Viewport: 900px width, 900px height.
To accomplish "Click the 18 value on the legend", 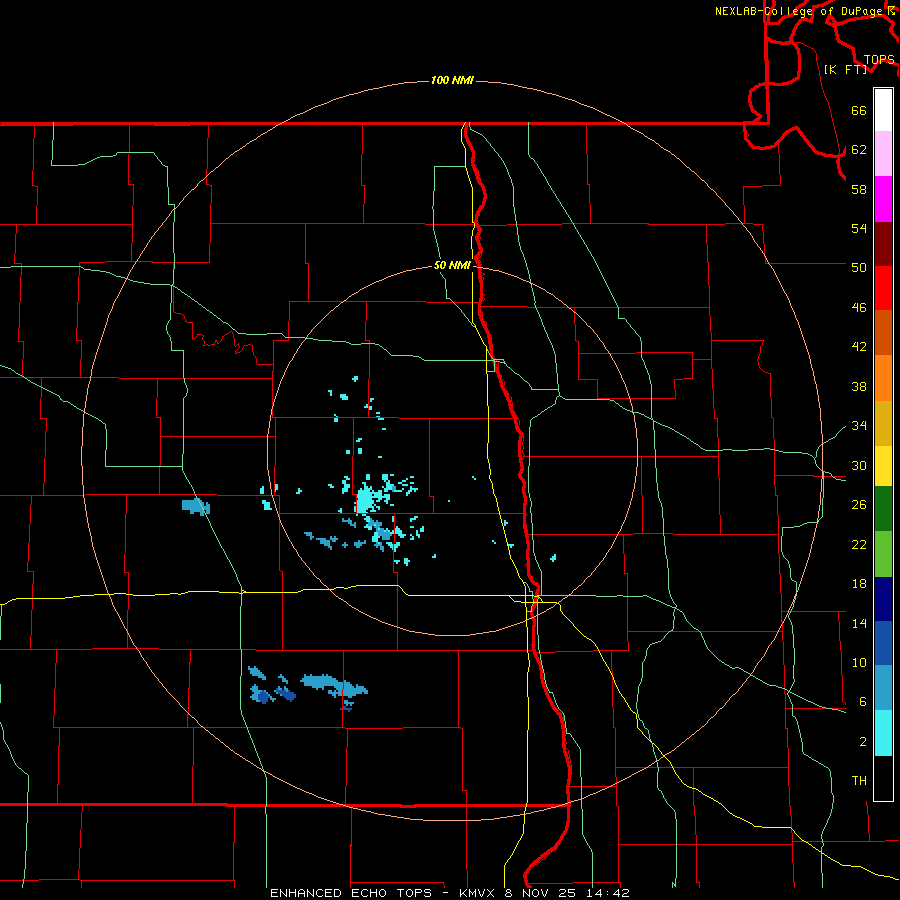I will coord(859,584).
